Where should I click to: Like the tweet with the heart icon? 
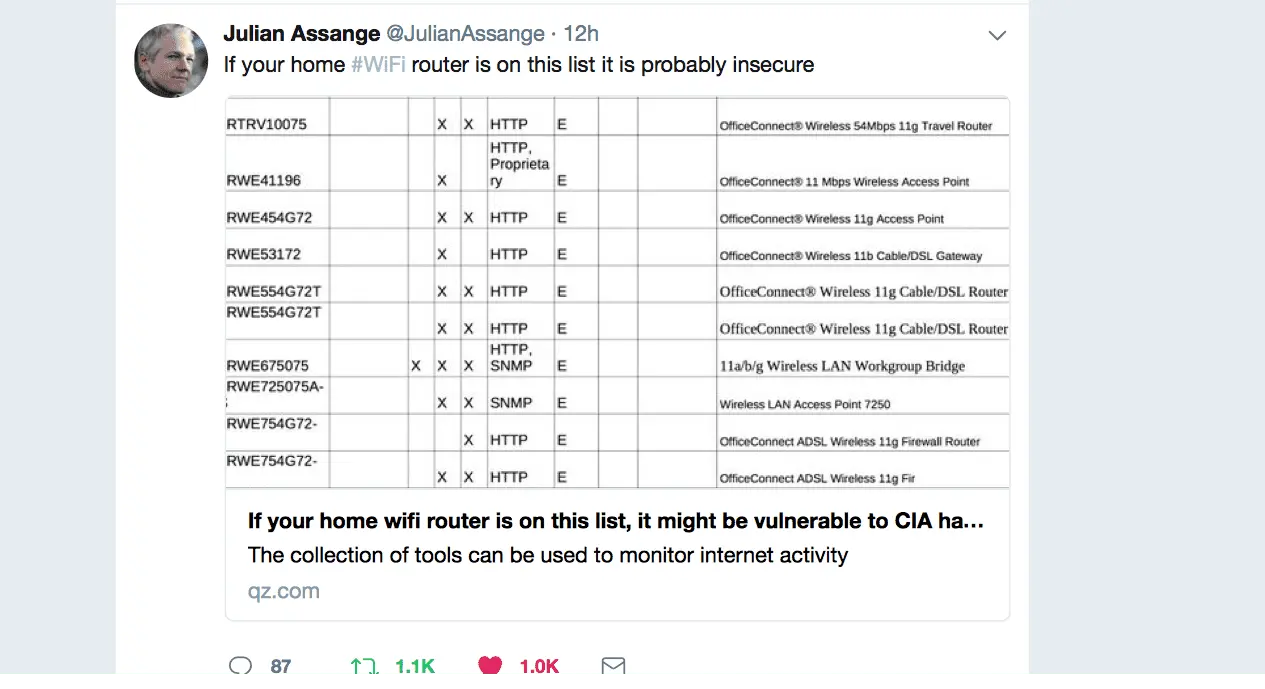pos(489,666)
